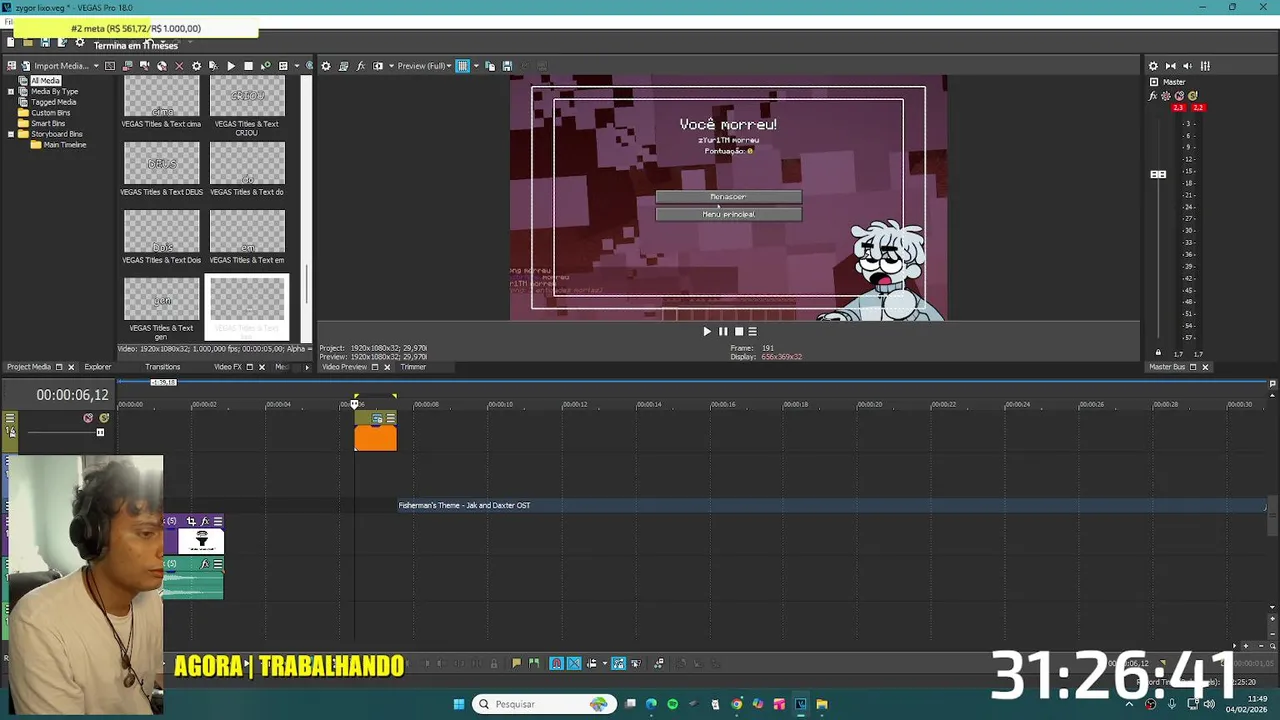Toggle Split Screen View icon in preview

(x=378, y=66)
